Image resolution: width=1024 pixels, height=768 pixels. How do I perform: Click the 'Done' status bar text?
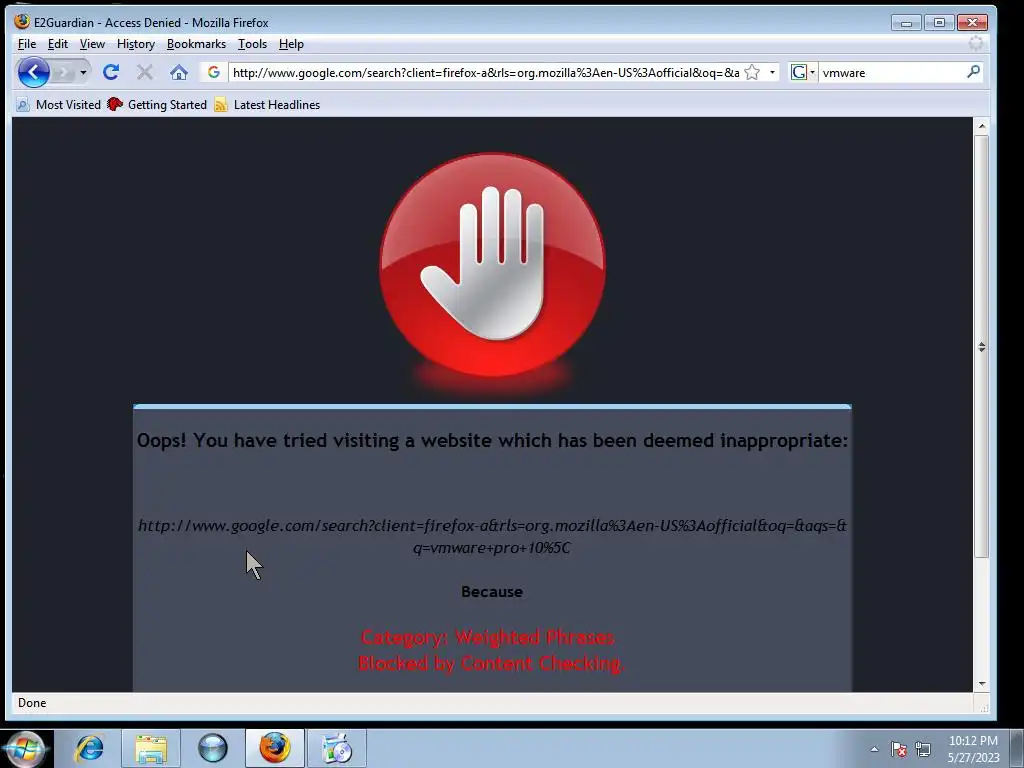32,703
